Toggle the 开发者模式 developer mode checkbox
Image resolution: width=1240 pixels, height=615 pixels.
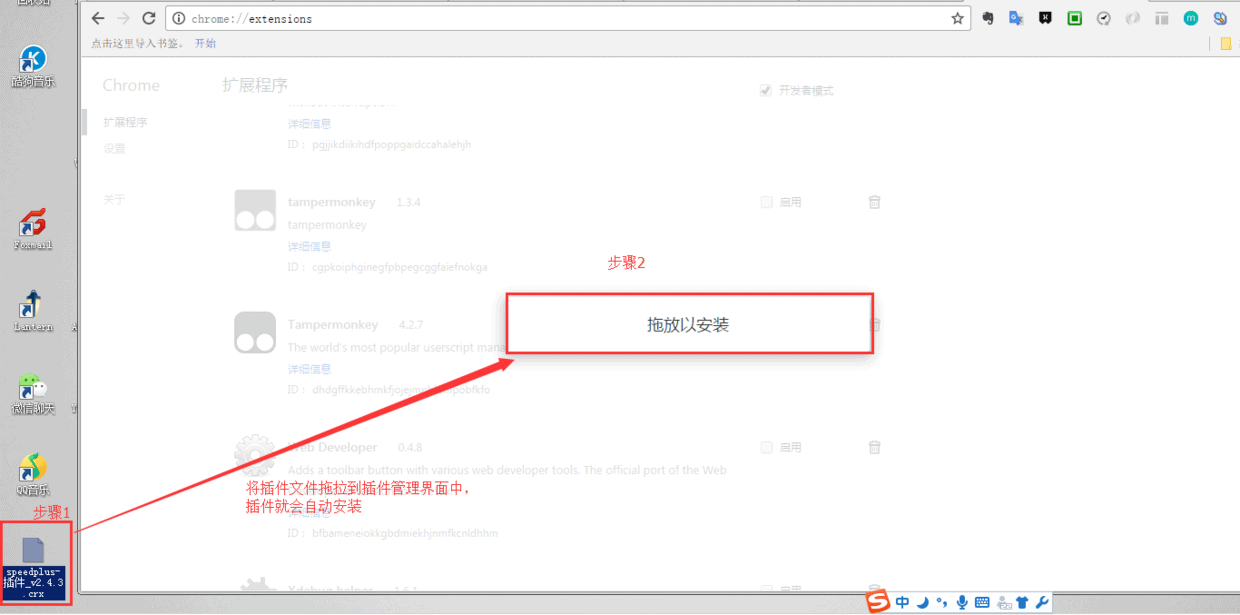click(766, 90)
